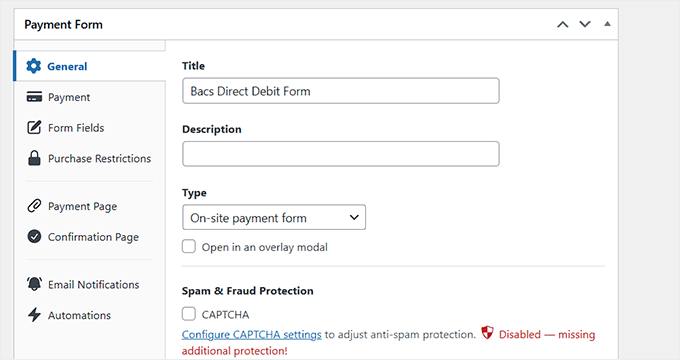
Task: Click the Payment Form panel heading
Action: [x=63, y=25]
